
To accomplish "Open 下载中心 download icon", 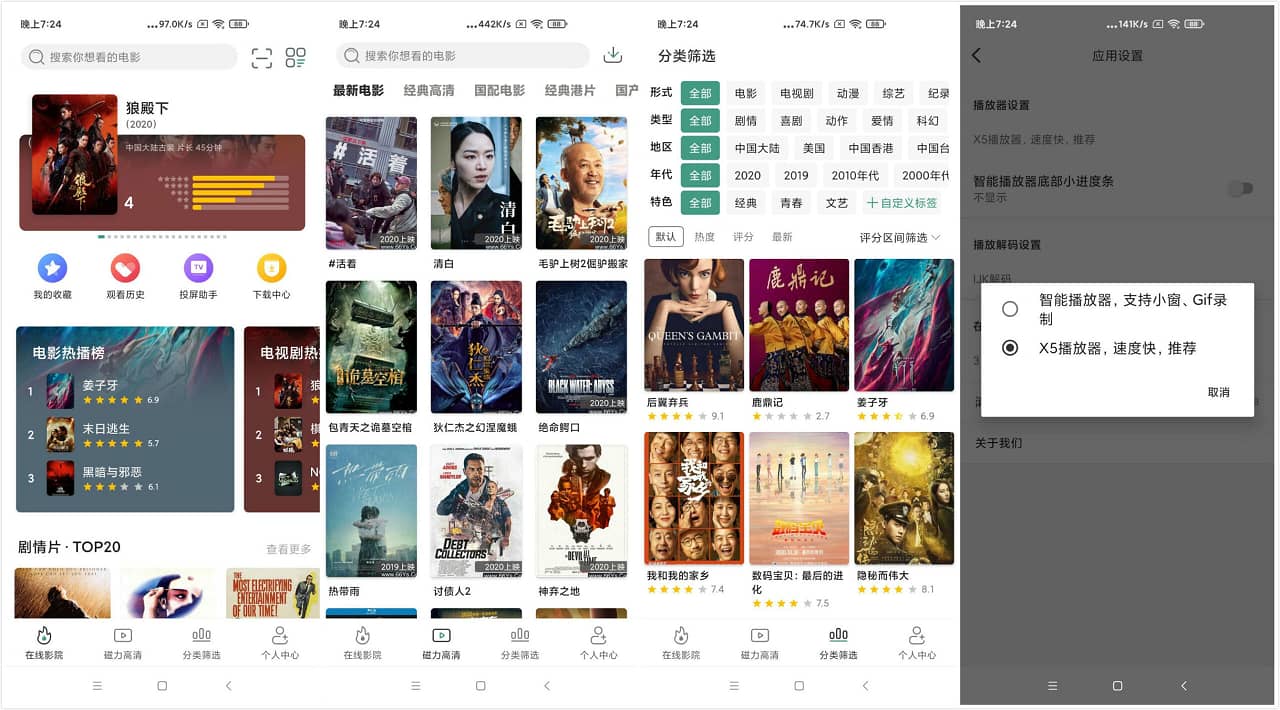I will (x=271, y=268).
